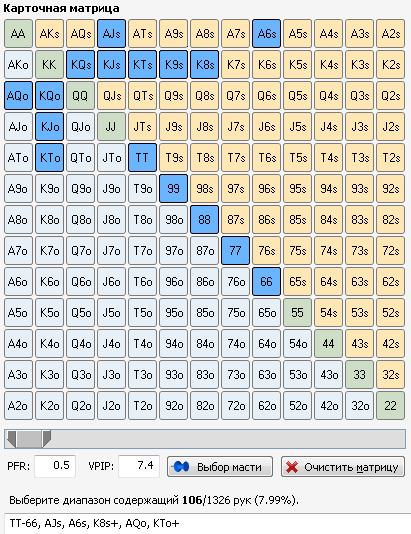Select the A2s hand cell

pyautogui.click(x=390, y=33)
